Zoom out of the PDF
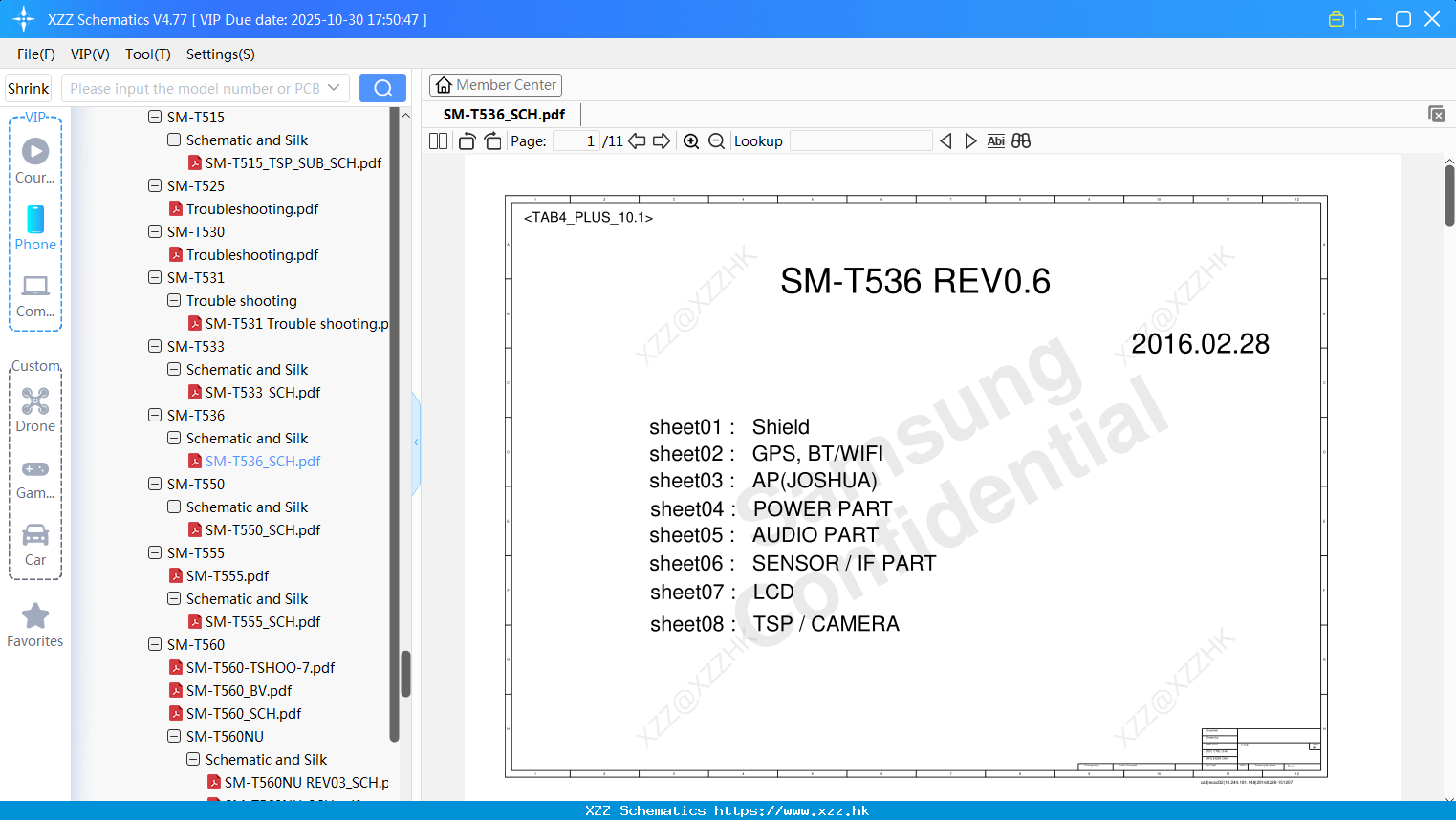1456x820 pixels. pos(716,140)
